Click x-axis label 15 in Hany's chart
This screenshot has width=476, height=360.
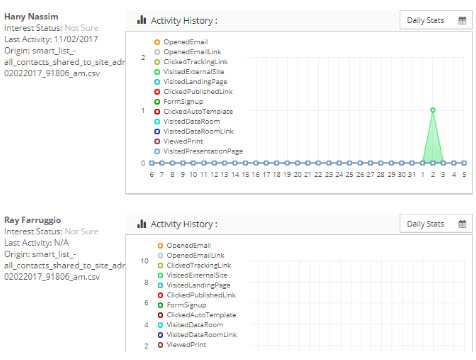click(245, 175)
